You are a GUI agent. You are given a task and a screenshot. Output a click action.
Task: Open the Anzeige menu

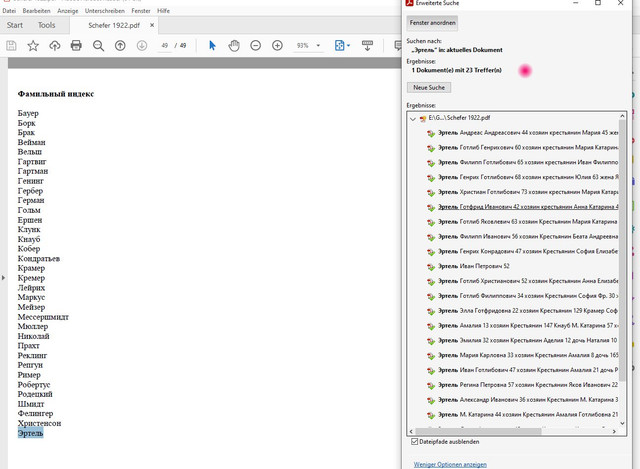point(68,11)
